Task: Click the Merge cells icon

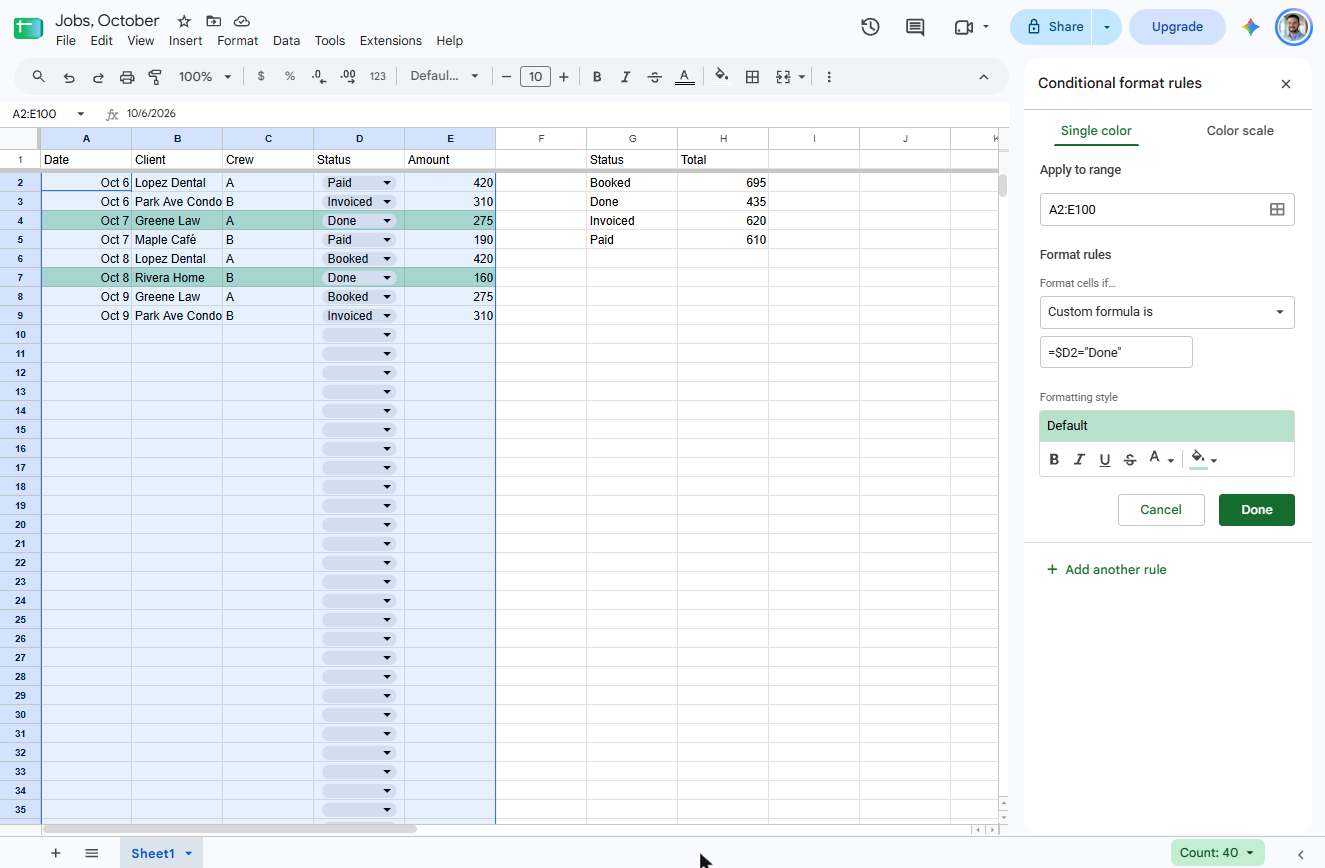Action: pos(783,77)
